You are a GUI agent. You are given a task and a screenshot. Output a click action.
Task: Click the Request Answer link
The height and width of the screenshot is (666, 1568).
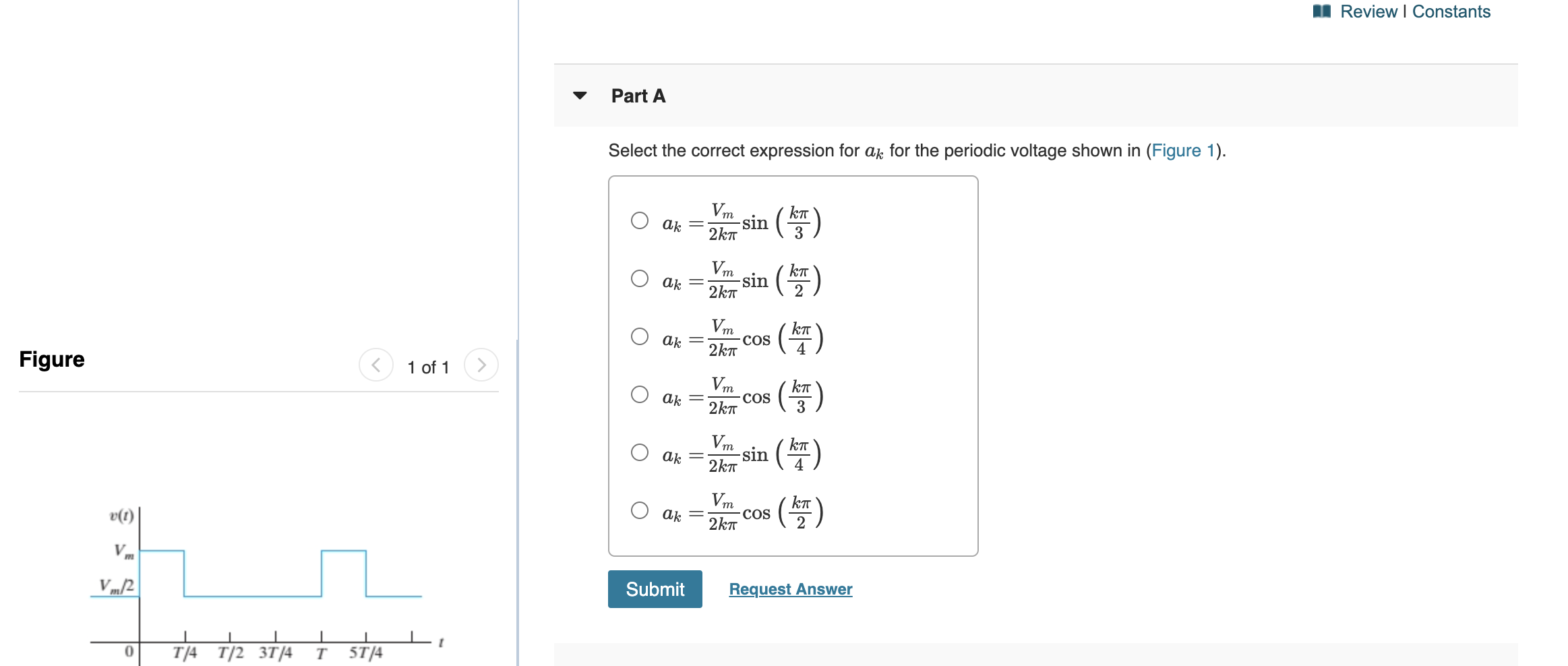789,588
